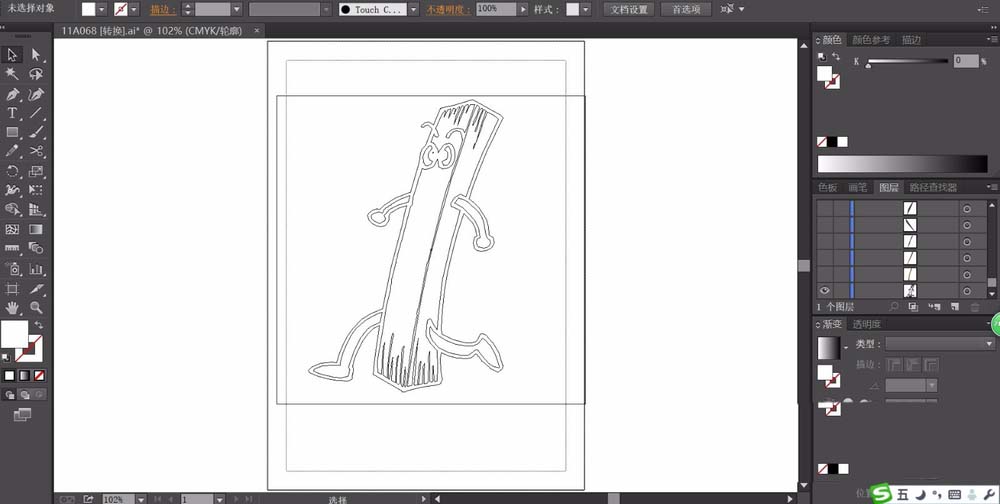1000x504 pixels.
Task: Open stroke color dropdown in control bar
Action: point(134,10)
